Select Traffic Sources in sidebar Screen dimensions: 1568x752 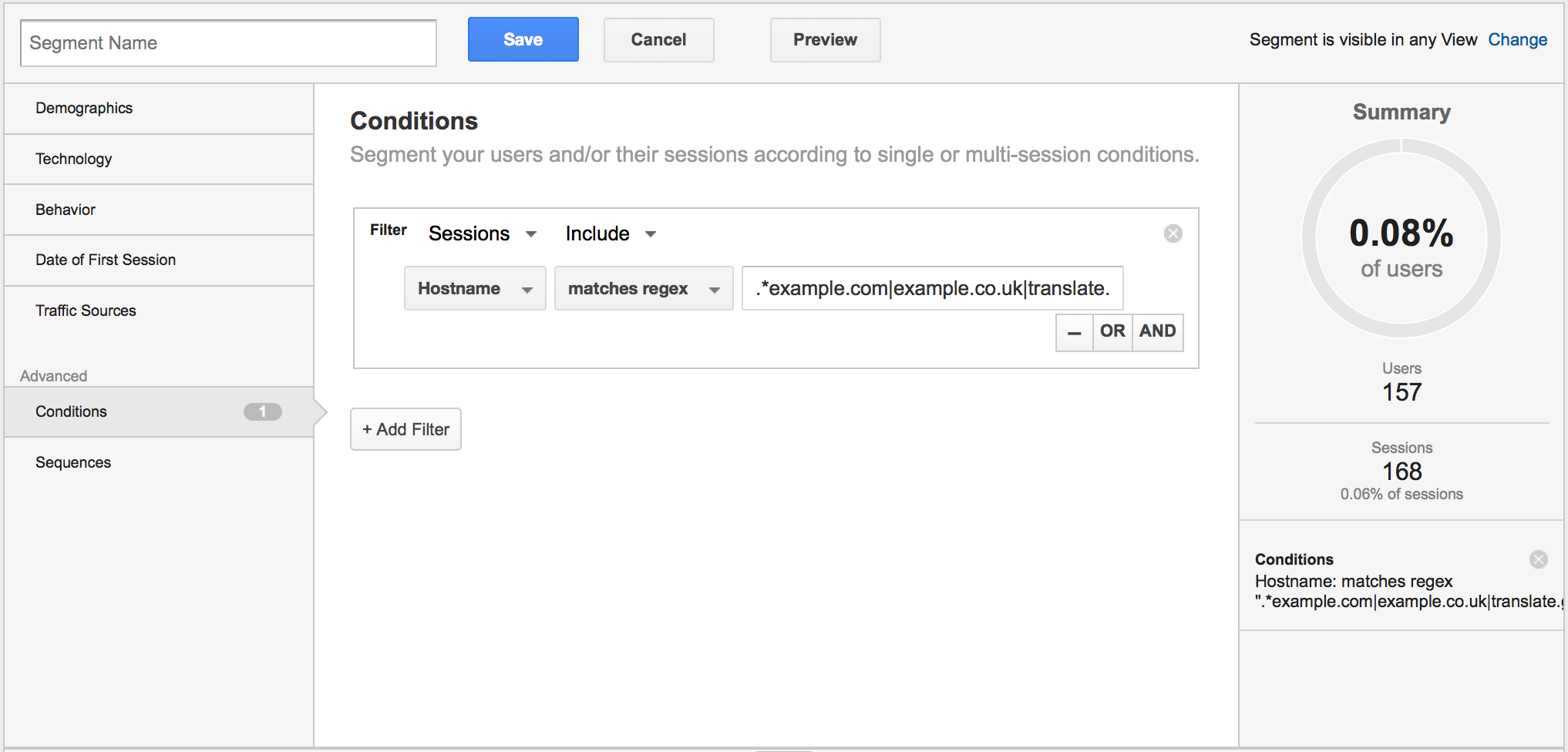pos(159,311)
